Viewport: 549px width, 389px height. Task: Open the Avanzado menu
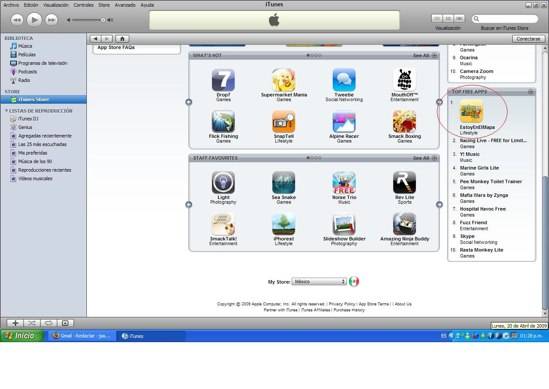[125, 5]
